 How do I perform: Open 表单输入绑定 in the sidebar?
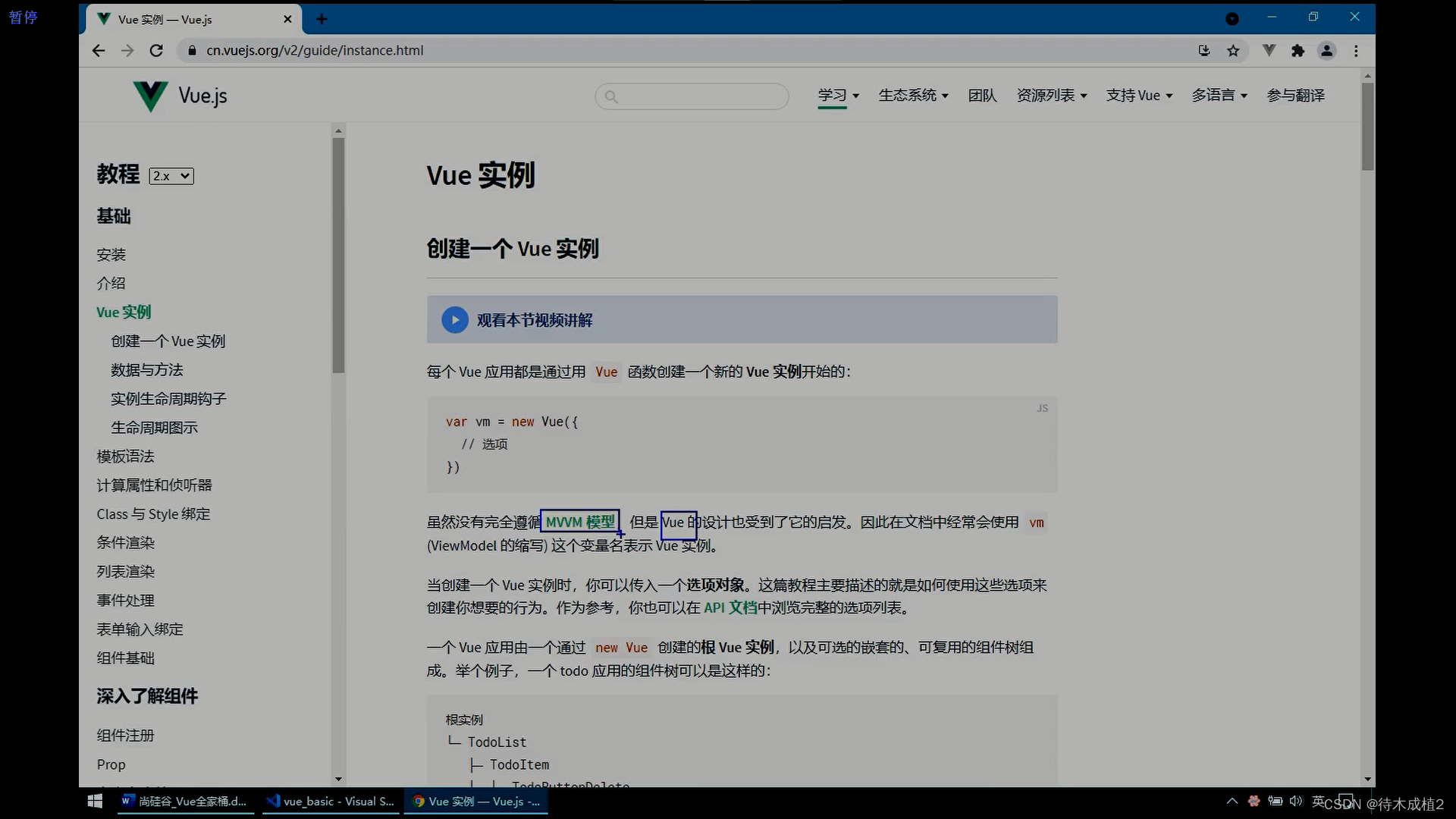pos(140,629)
